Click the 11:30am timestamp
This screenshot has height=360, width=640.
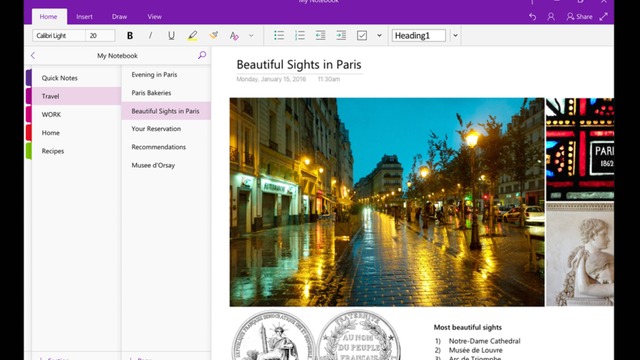point(329,79)
